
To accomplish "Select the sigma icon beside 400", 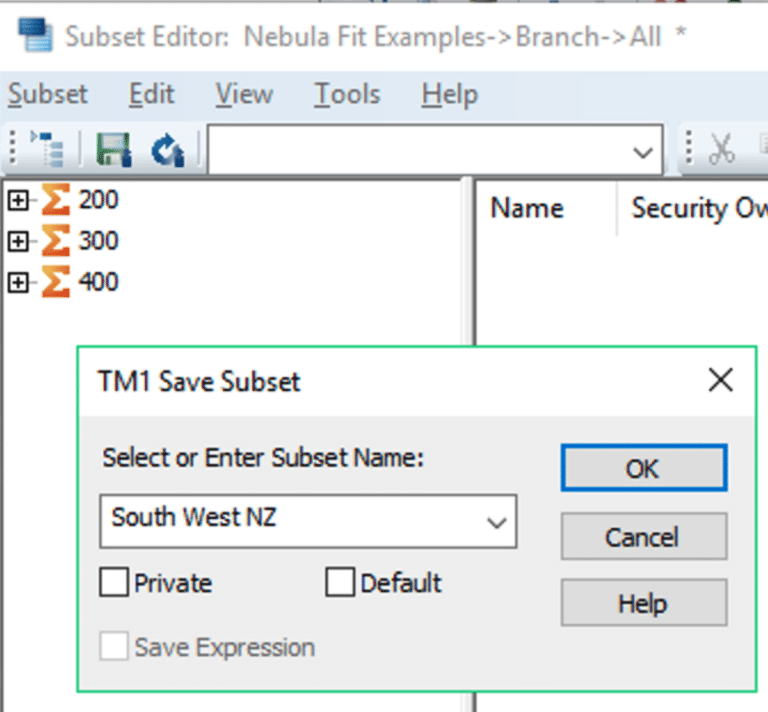I will [55, 282].
